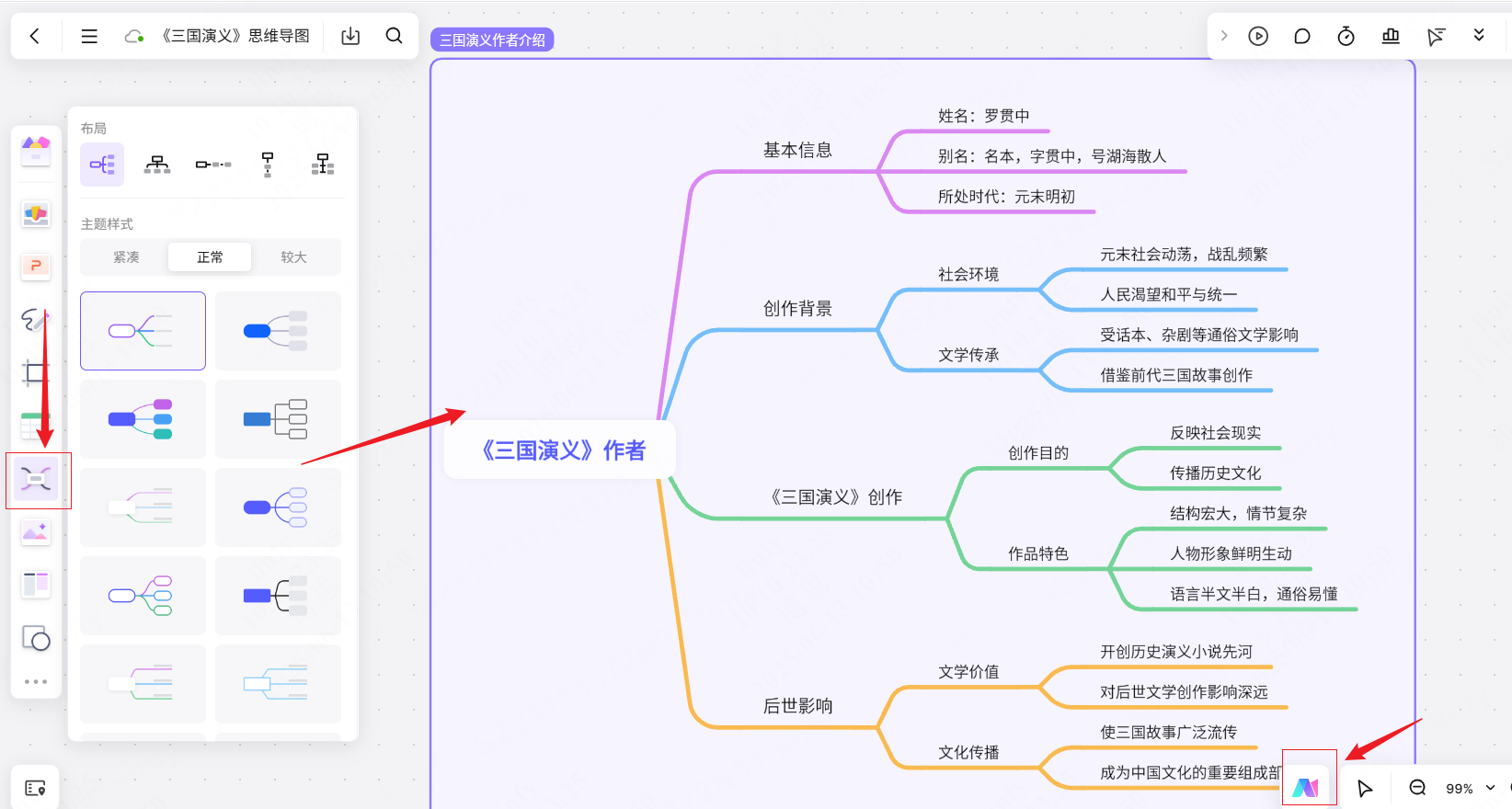Pick light blue outlined rectangle style

click(x=278, y=684)
